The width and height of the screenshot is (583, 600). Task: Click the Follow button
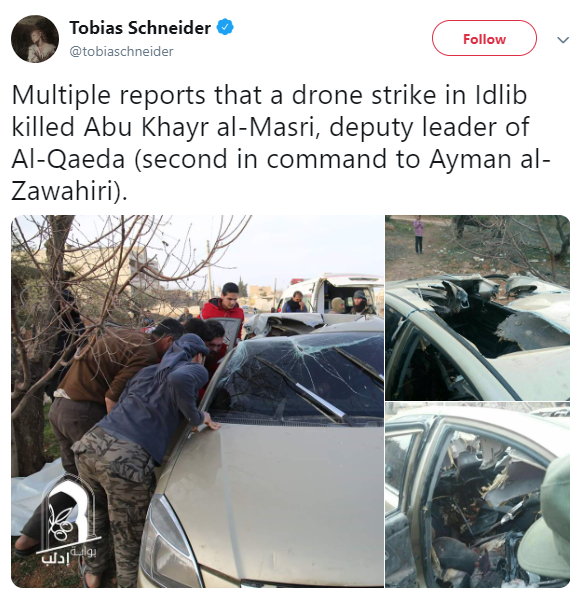point(484,38)
